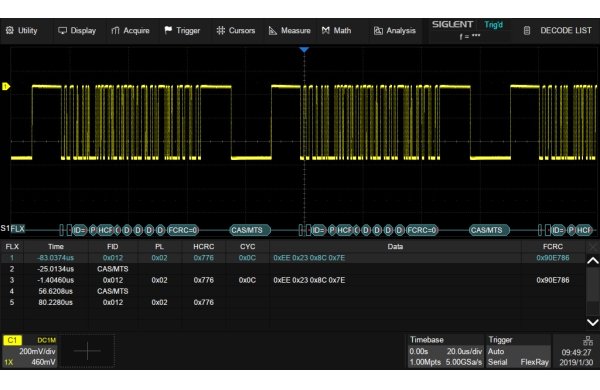
Task: Click data bytes 0xEE 0x23 0x8C 0x7E in row 1
Action: coord(309,258)
